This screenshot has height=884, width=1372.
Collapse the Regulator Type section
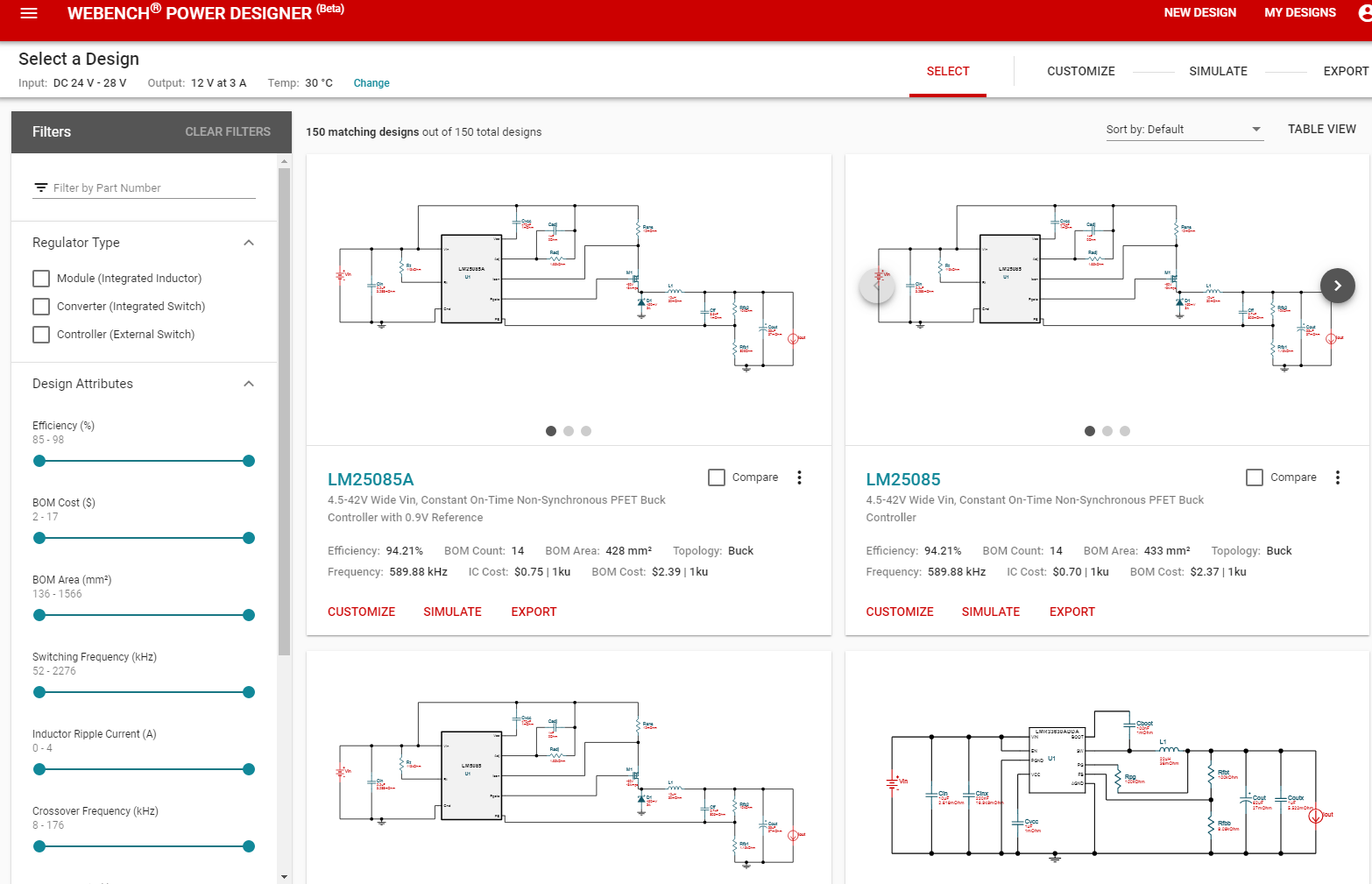click(x=249, y=243)
